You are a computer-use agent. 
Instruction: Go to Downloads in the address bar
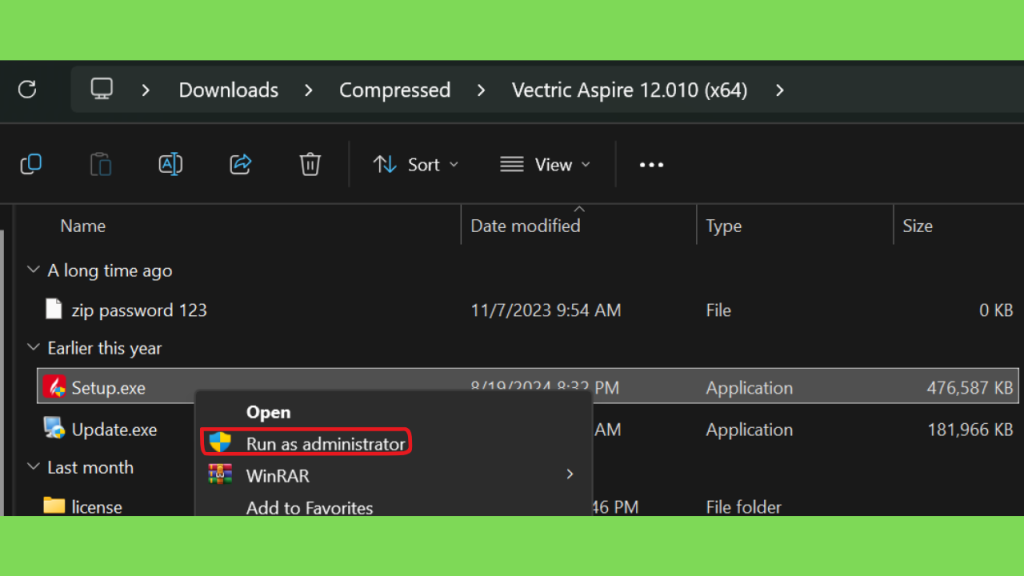[x=229, y=90]
